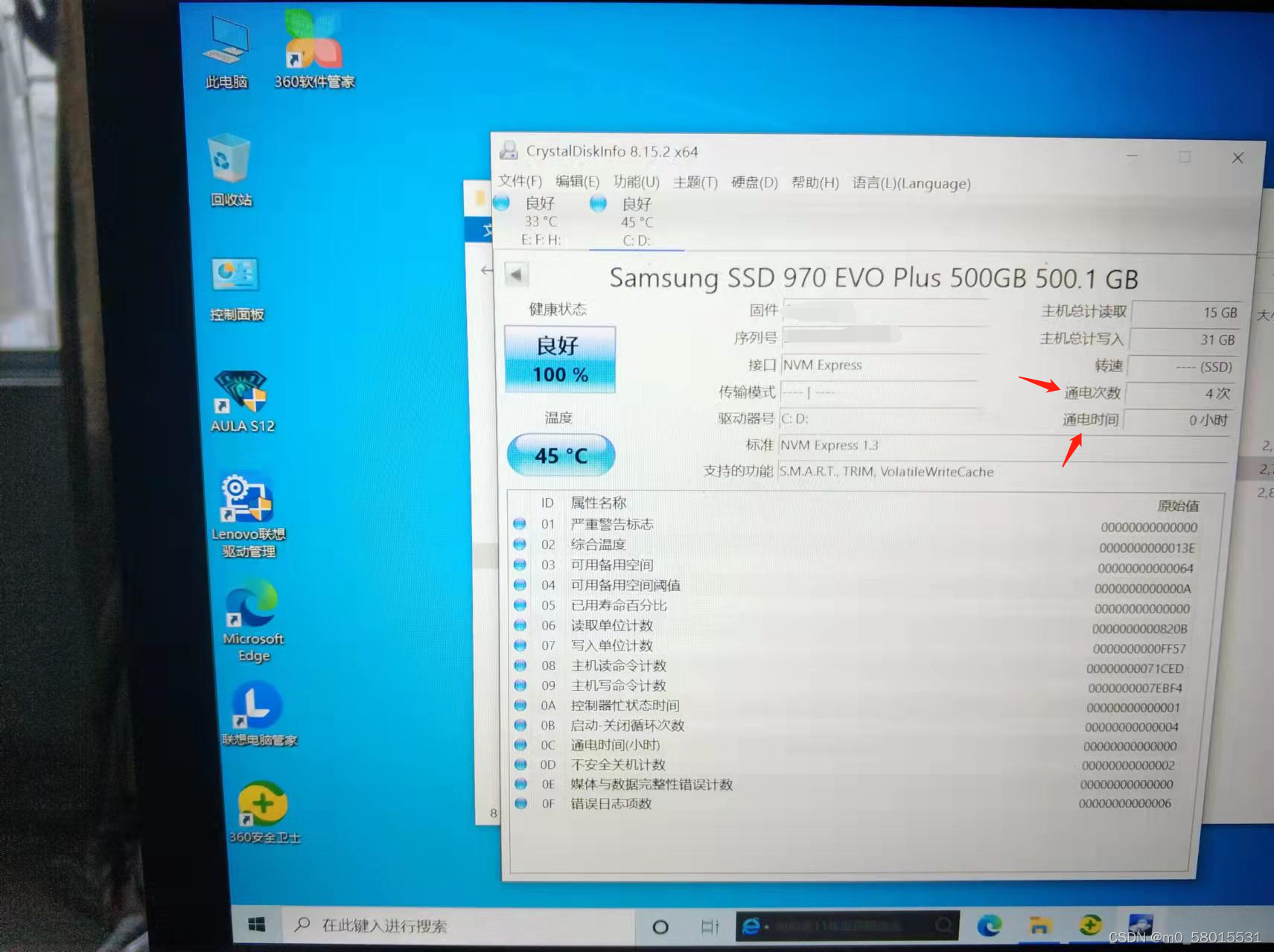1274x952 pixels.
Task: Click the 通电次数 4 次 value
Action: pos(1179,393)
